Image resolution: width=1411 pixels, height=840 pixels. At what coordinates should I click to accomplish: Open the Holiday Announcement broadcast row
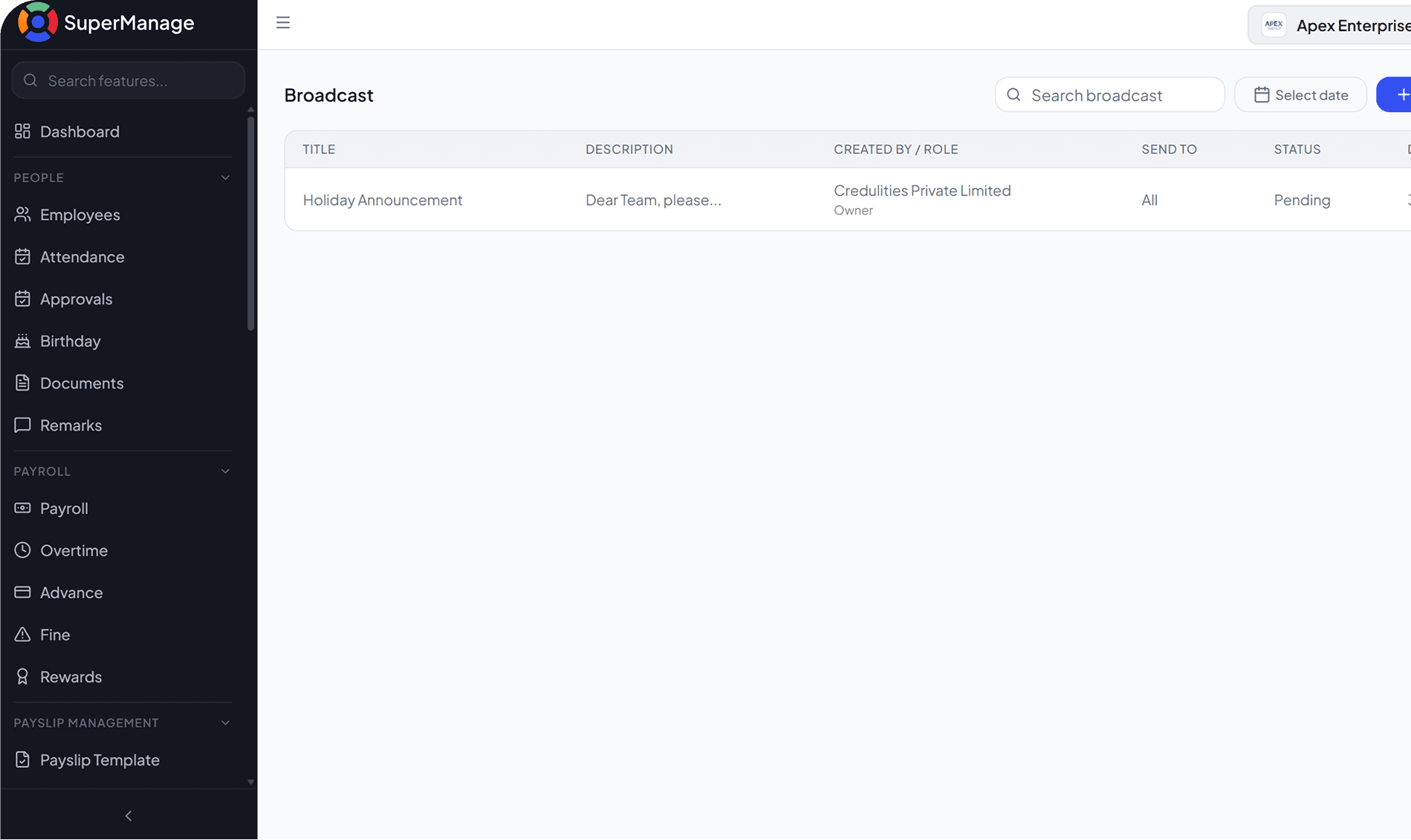coord(848,200)
